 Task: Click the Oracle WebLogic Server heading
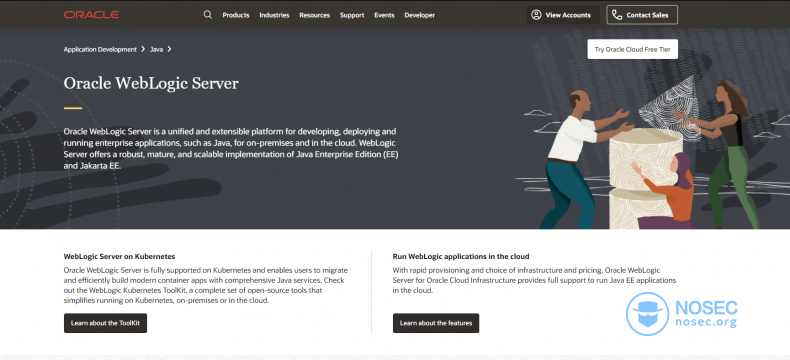click(x=151, y=84)
